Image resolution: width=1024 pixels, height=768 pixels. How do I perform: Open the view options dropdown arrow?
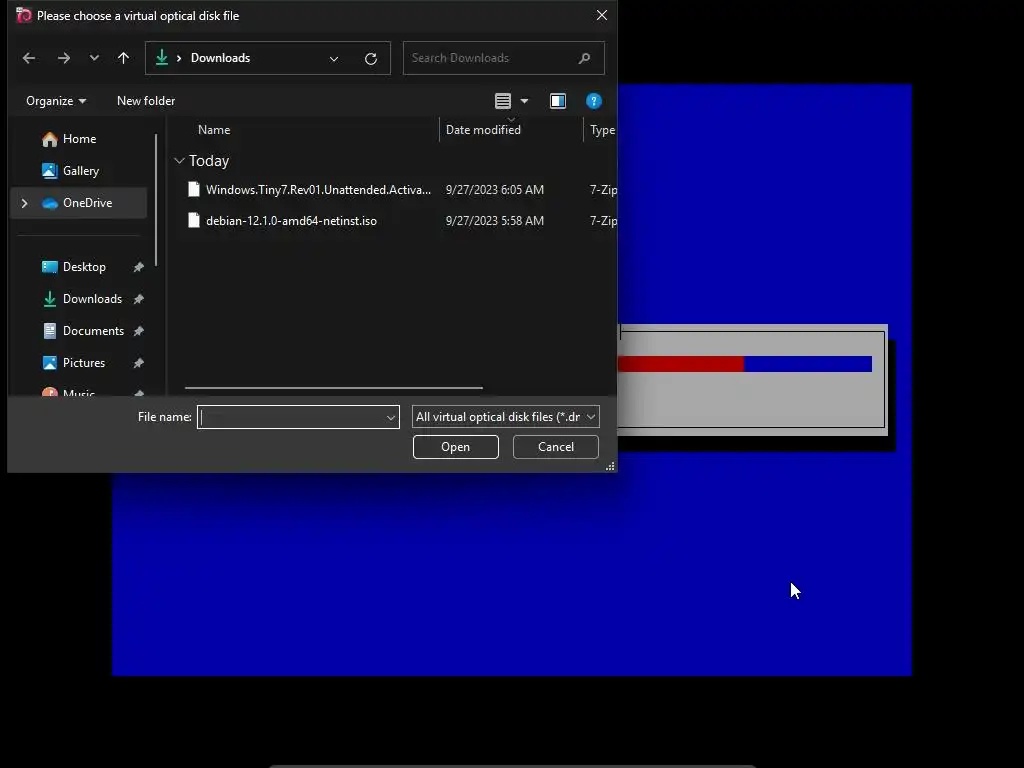(x=524, y=101)
